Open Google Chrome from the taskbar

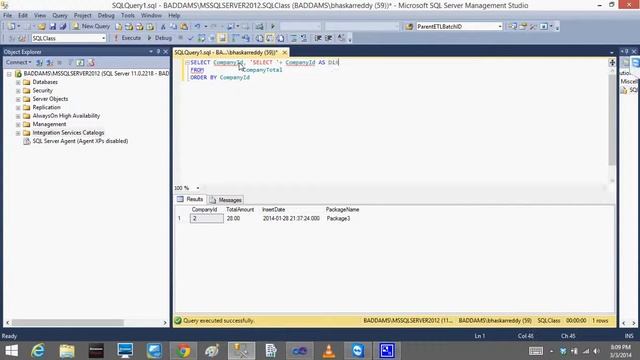(183, 351)
